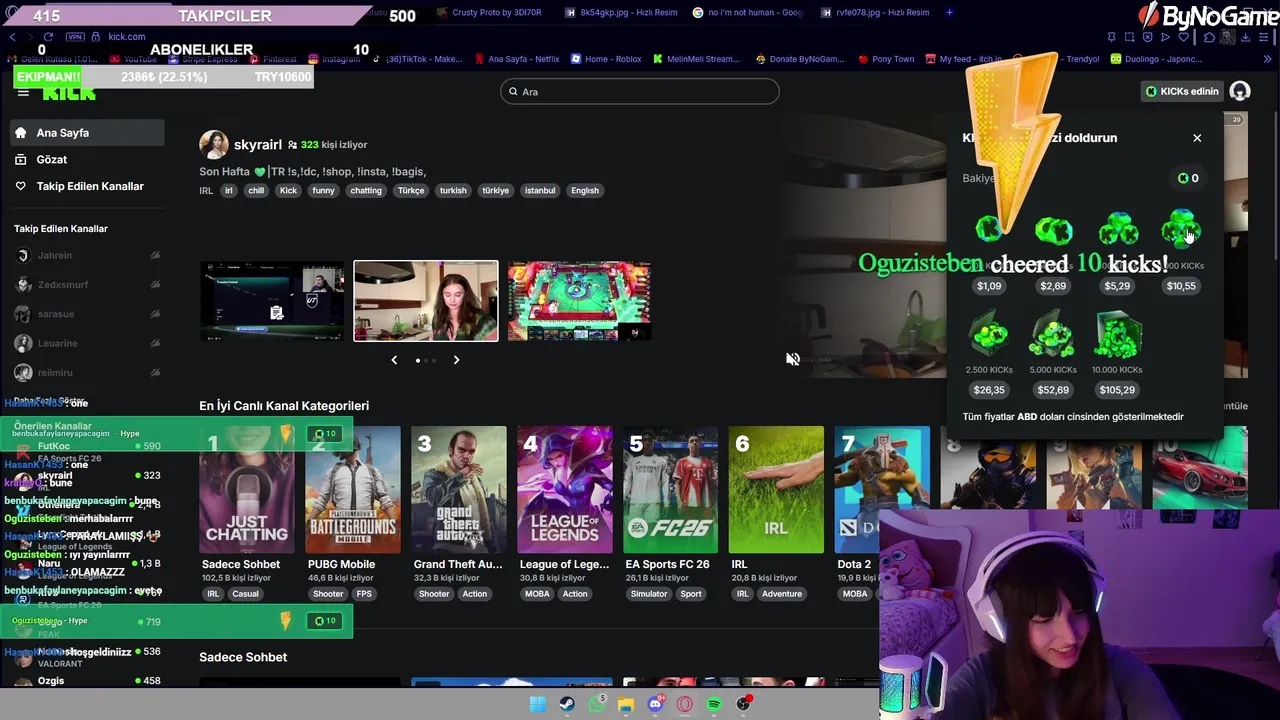Click the funny tag chip
Viewport: 1280px width, 720px height.
(x=323, y=190)
